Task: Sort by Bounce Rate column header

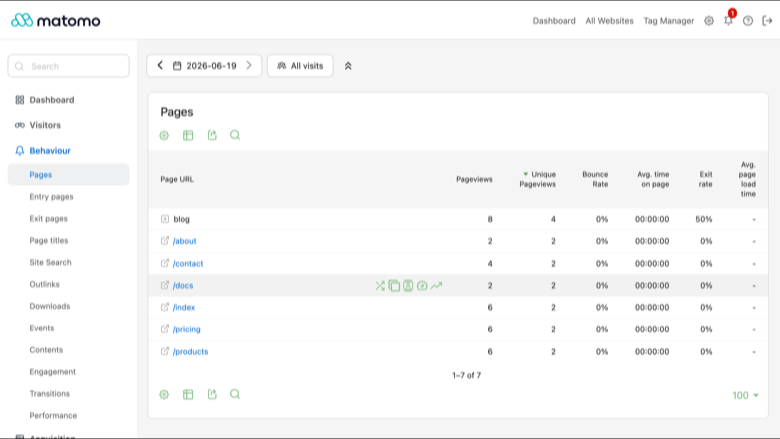Action: 595,179
